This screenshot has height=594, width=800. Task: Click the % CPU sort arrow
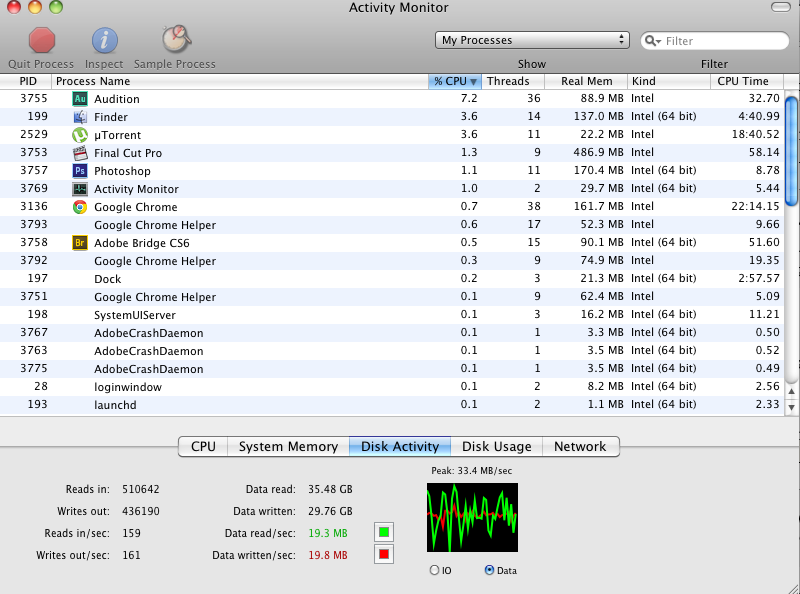pos(473,82)
